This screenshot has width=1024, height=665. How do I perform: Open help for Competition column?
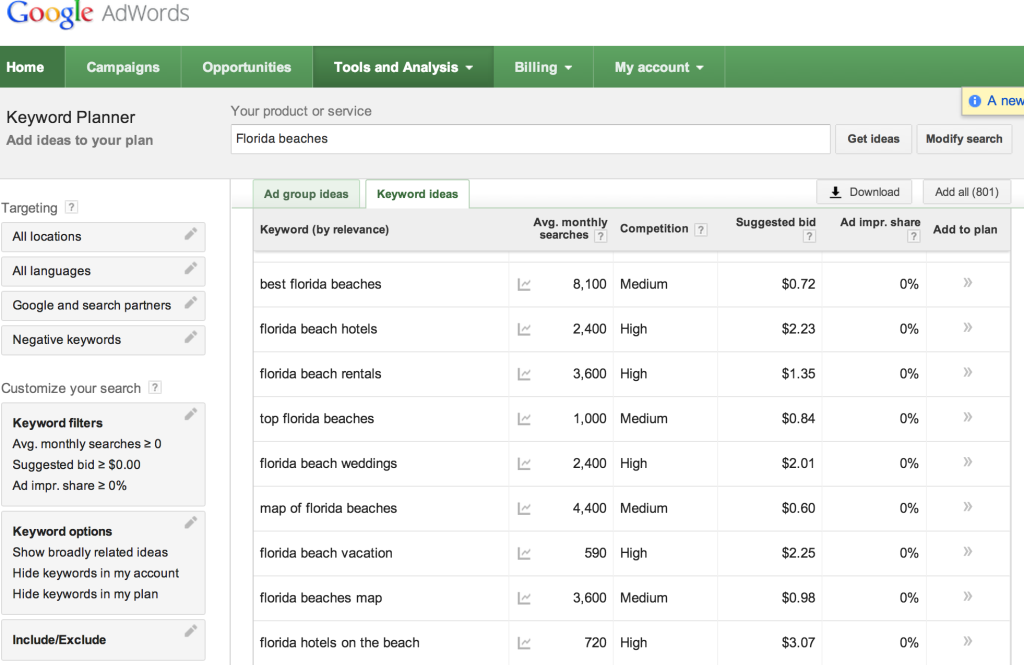point(701,229)
